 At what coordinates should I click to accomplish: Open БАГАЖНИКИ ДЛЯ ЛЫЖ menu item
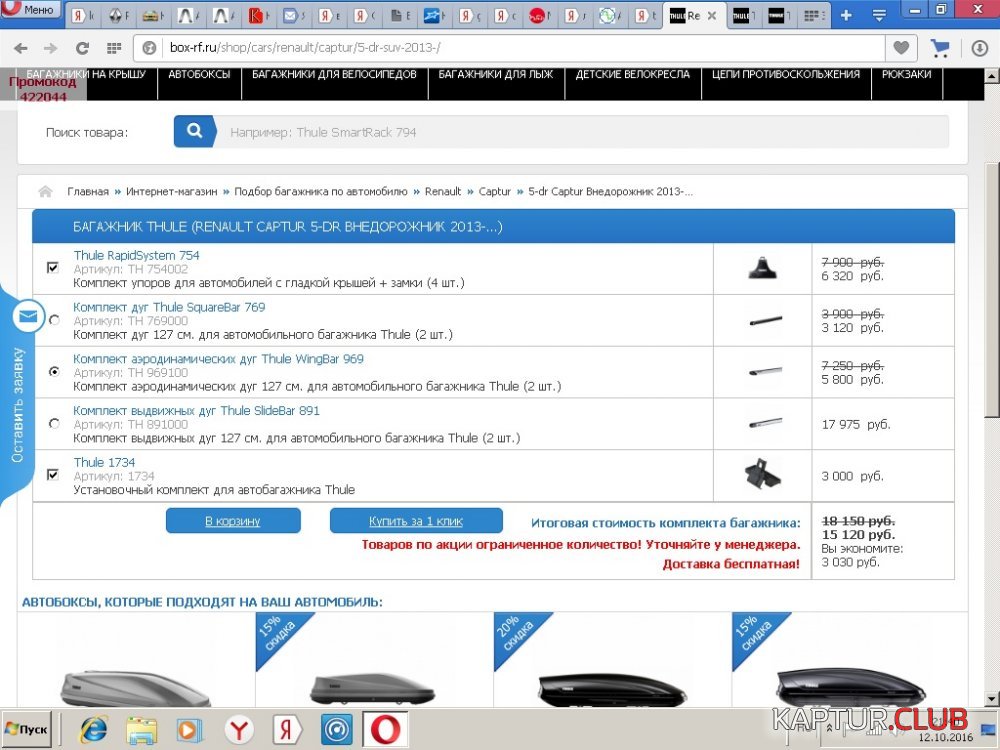tap(496, 75)
